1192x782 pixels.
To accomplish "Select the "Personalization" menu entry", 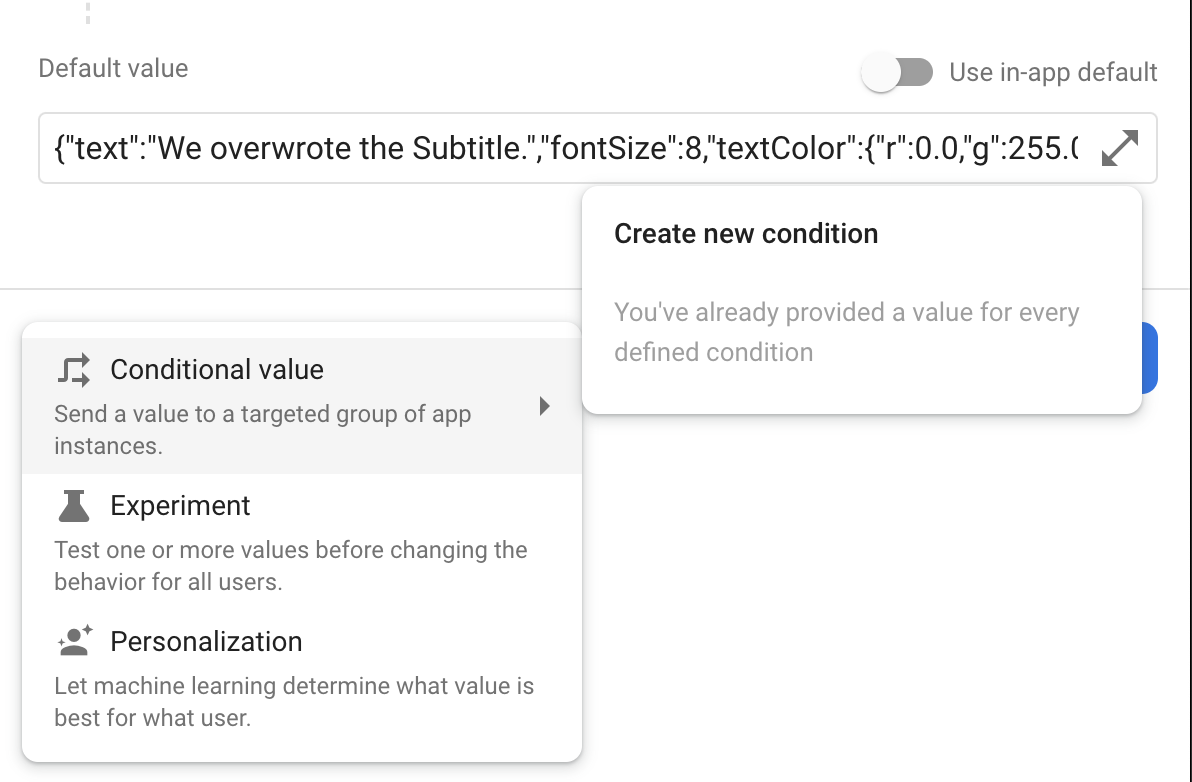I will coord(206,641).
